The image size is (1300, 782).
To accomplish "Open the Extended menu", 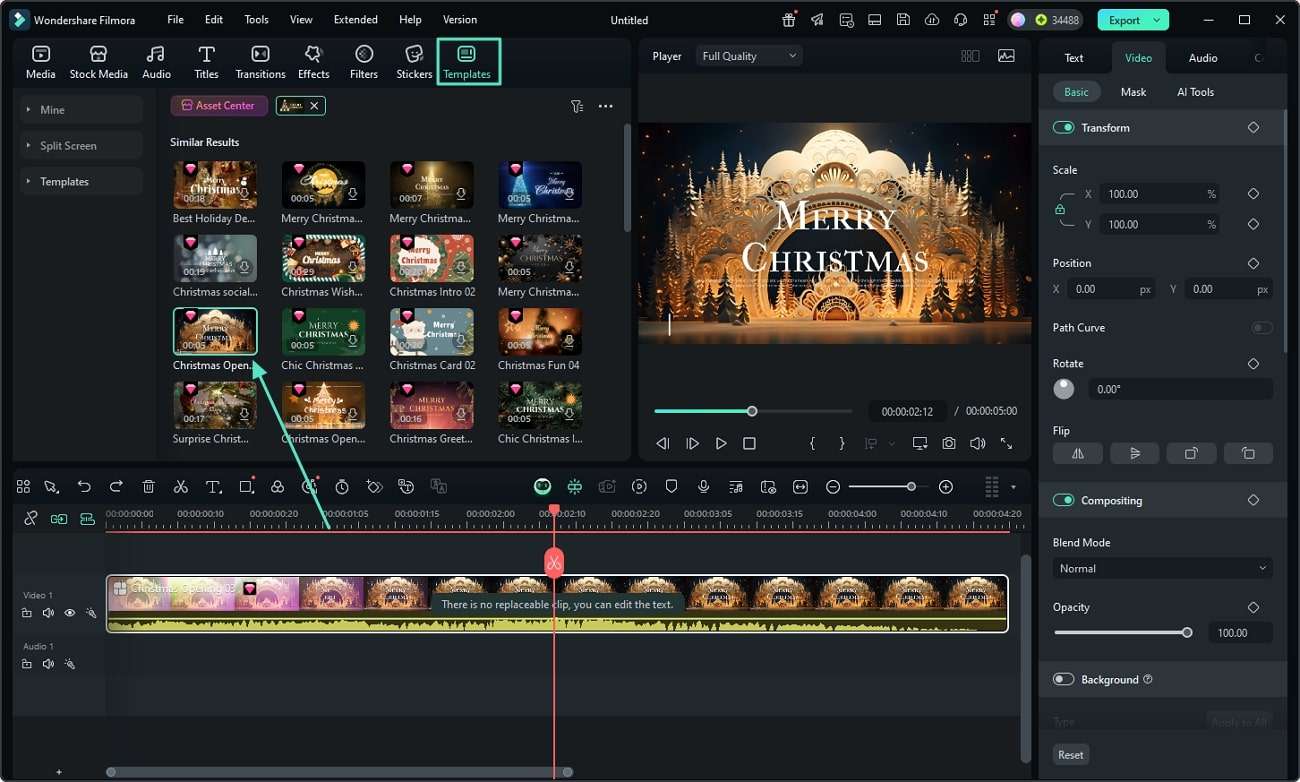I will click(356, 20).
